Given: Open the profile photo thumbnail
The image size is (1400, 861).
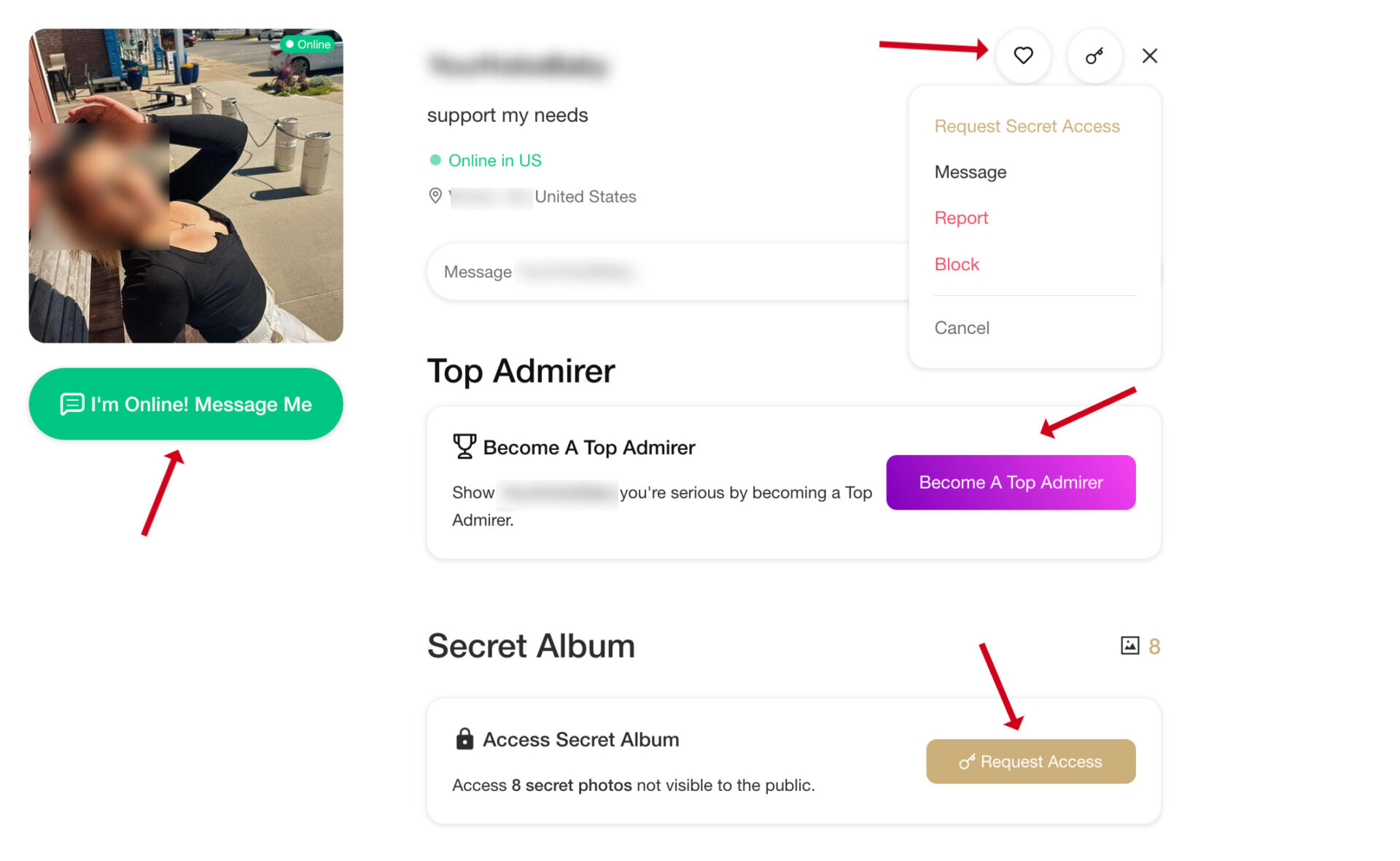Looking at the screenshot, I should click(186, 186).
